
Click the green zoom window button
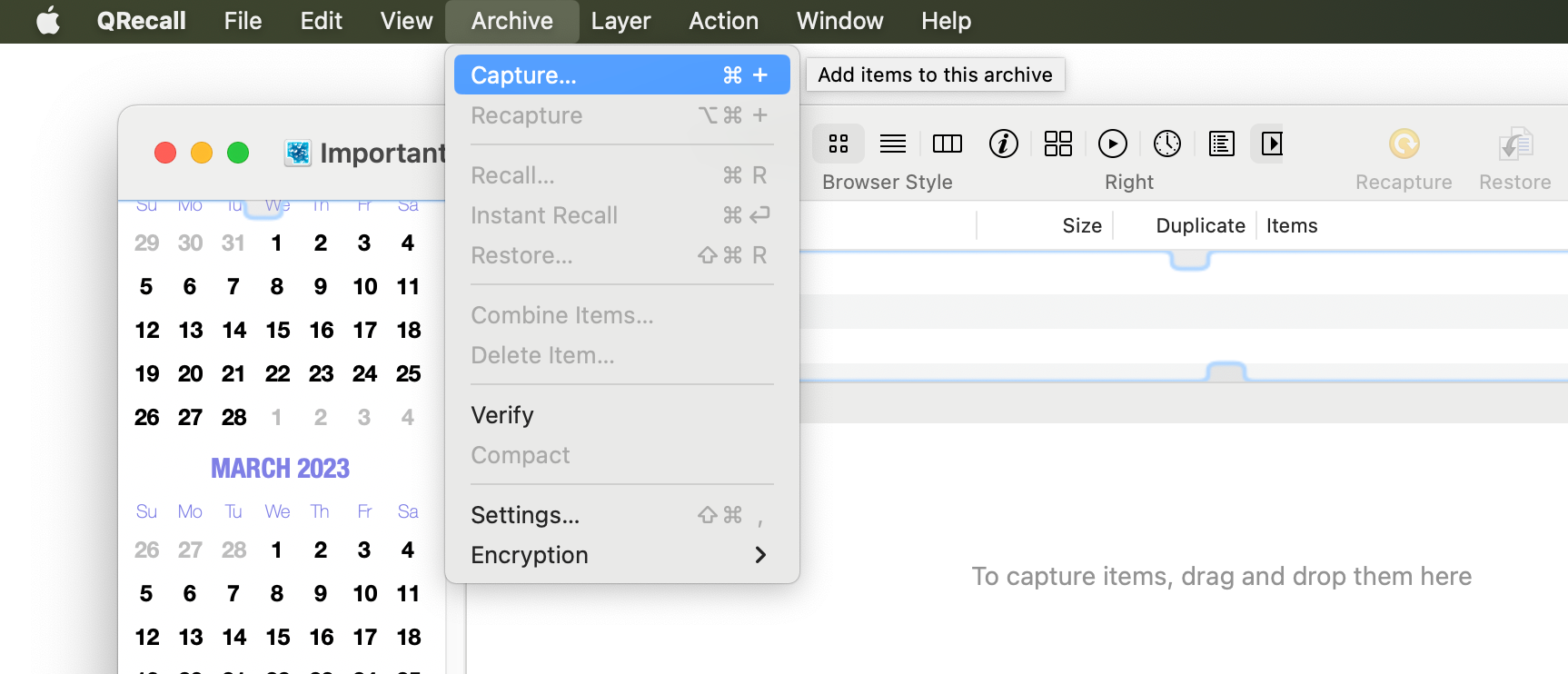(238, 153)
